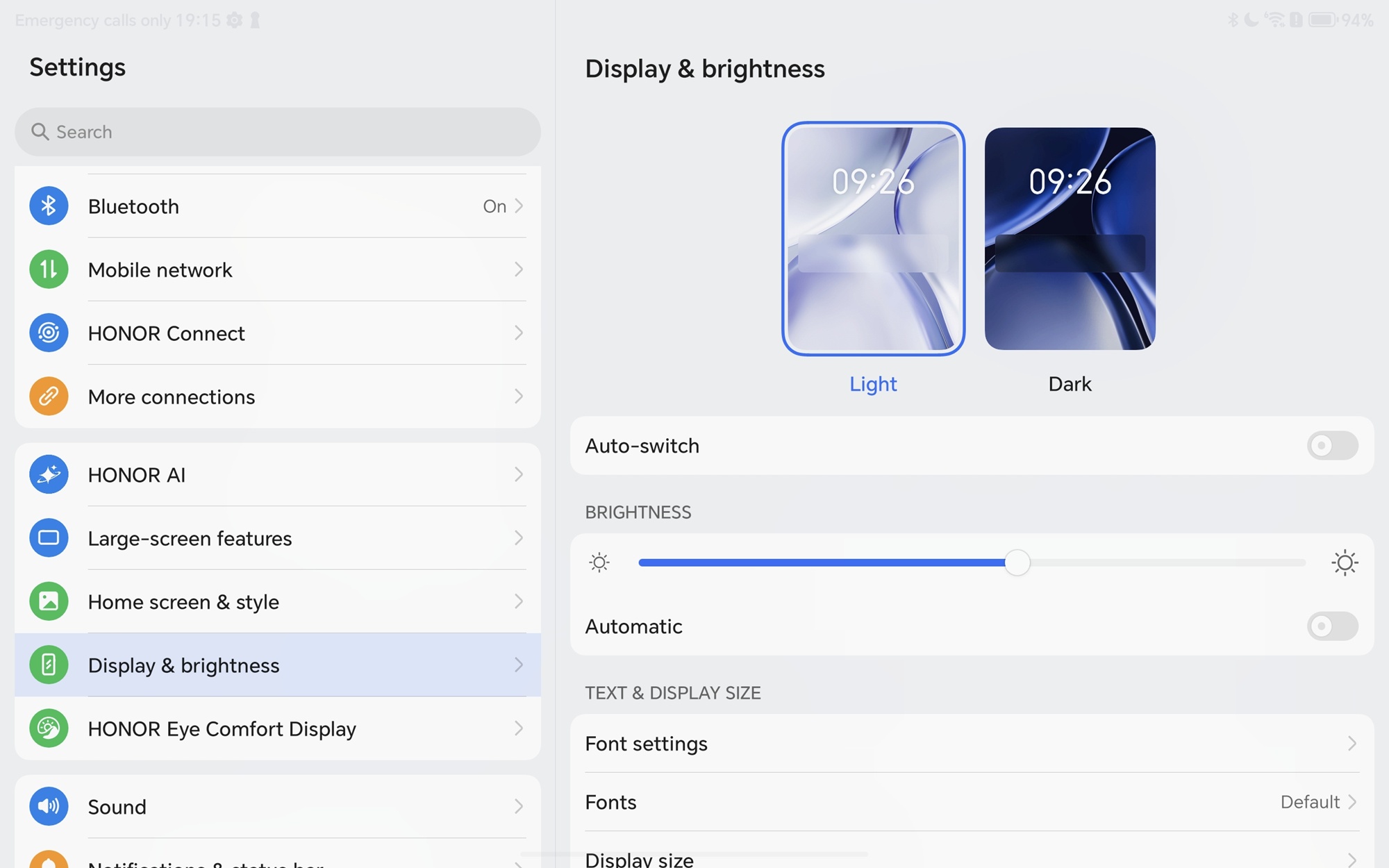
Task: Click the Bluetooth icon in sidebar
Action: (49, 206)
